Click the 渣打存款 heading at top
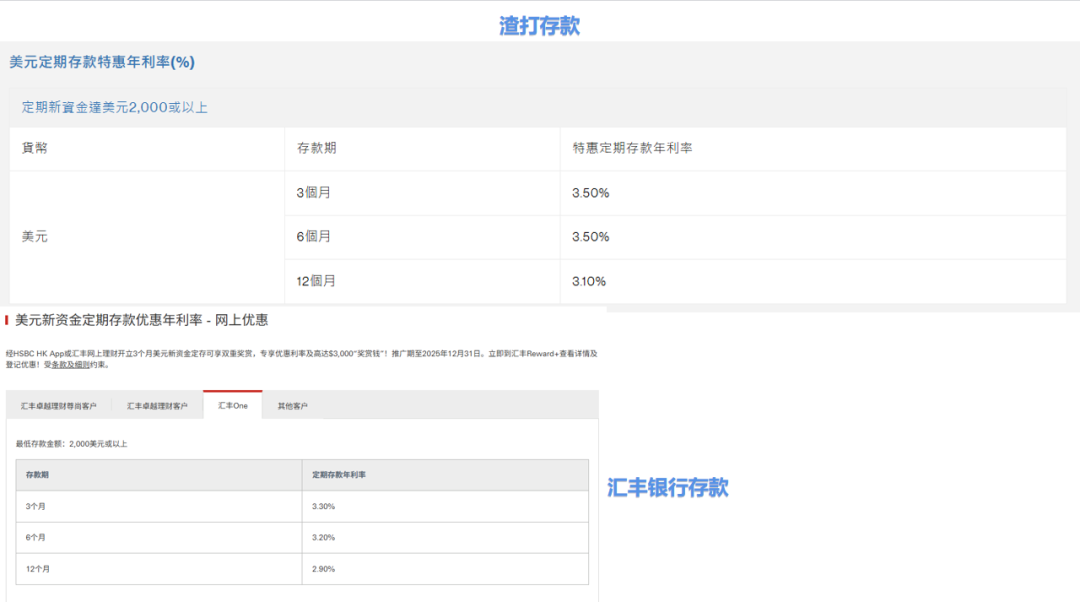The height and width of the screenshot is (602, 1080). [539, 26]
